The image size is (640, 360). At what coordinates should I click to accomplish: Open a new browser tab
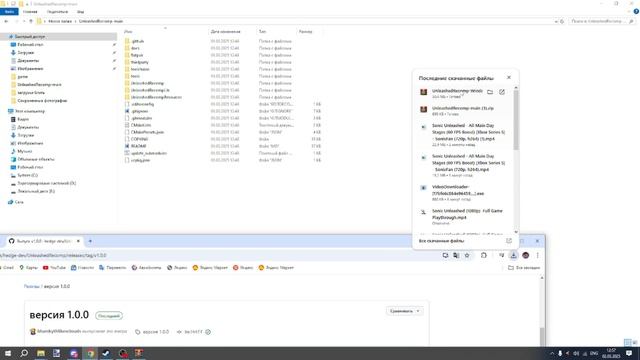tap(90, 241)
